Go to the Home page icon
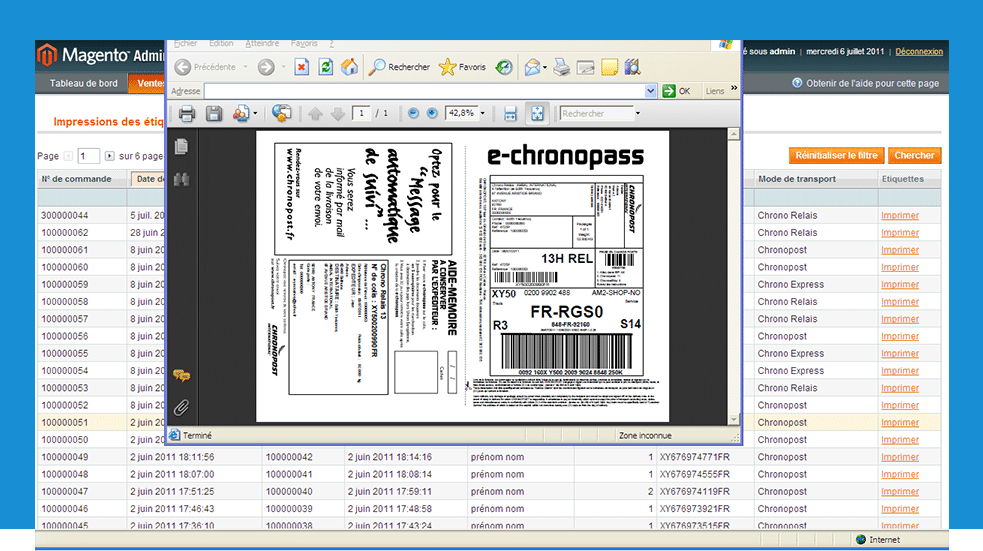Viewport: 983px width, 551px height. click(349, 67)
